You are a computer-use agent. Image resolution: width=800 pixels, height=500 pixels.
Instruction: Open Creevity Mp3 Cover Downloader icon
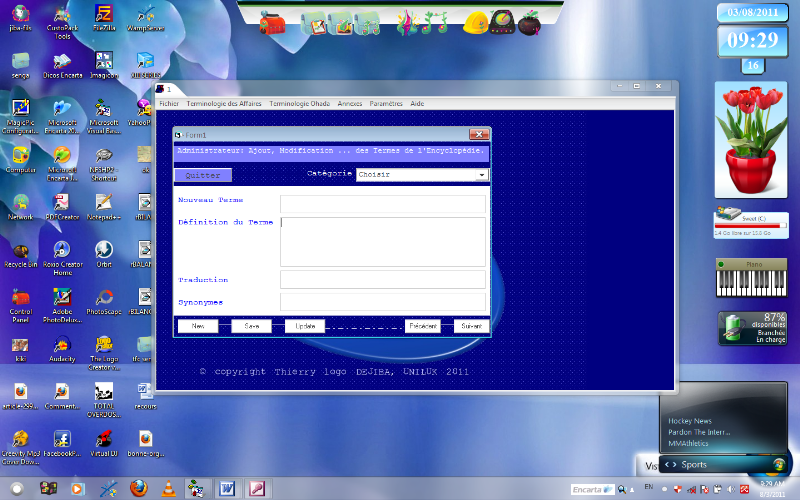(x=20, y=448)
